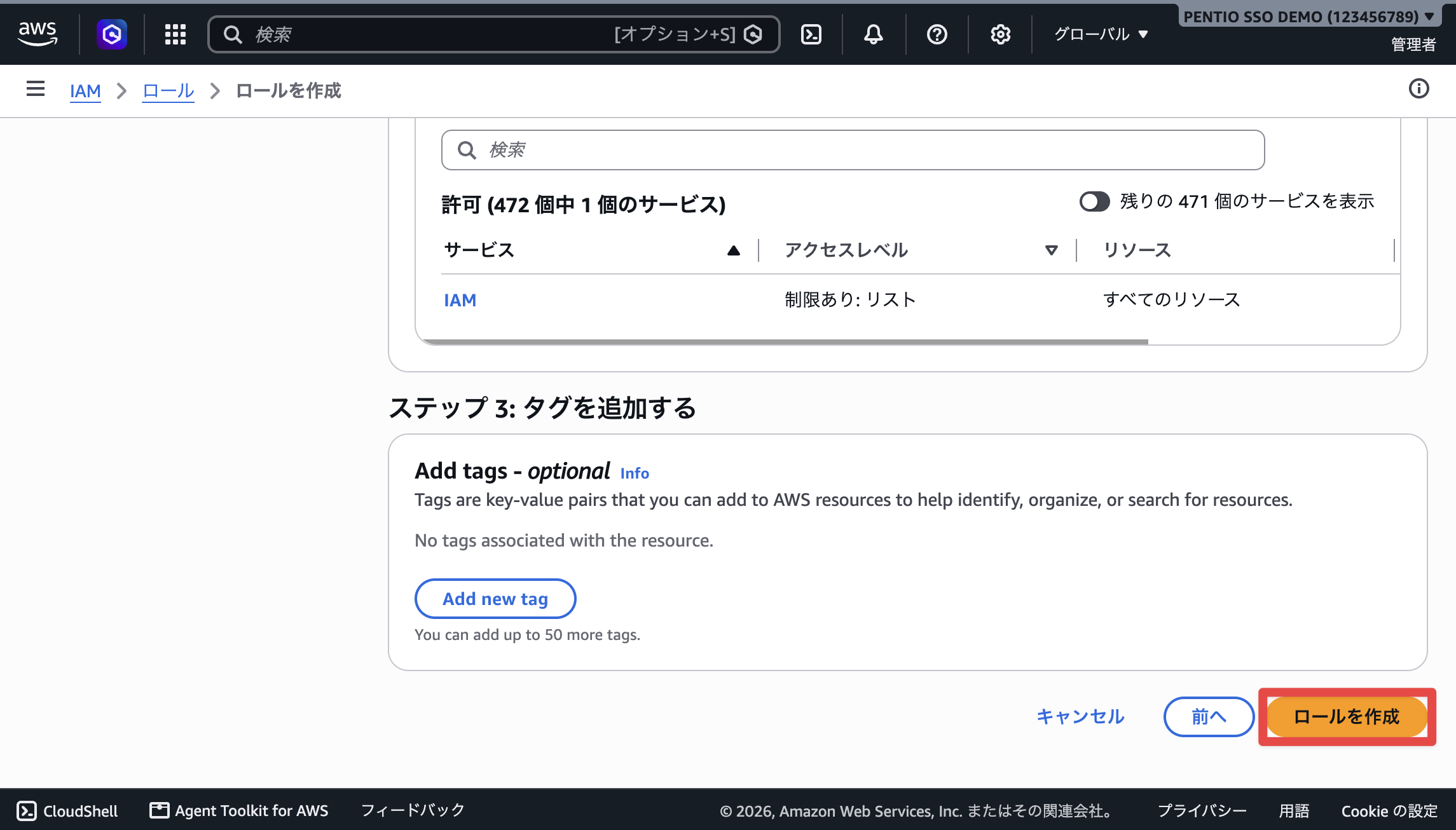Screen dimensions: 1456x830
Task: Go back with 前へ button
Action: coord(1209,717)
